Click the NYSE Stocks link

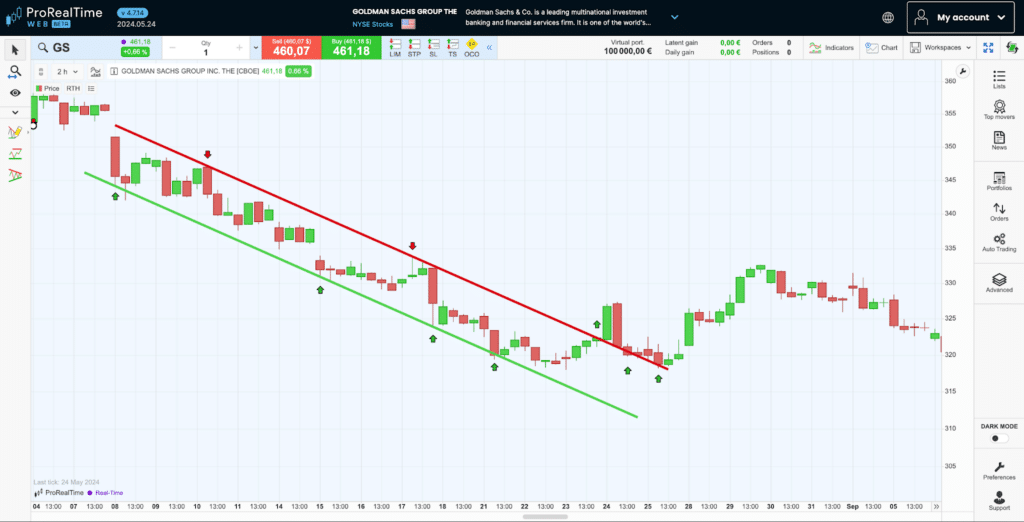pos(372,24)
